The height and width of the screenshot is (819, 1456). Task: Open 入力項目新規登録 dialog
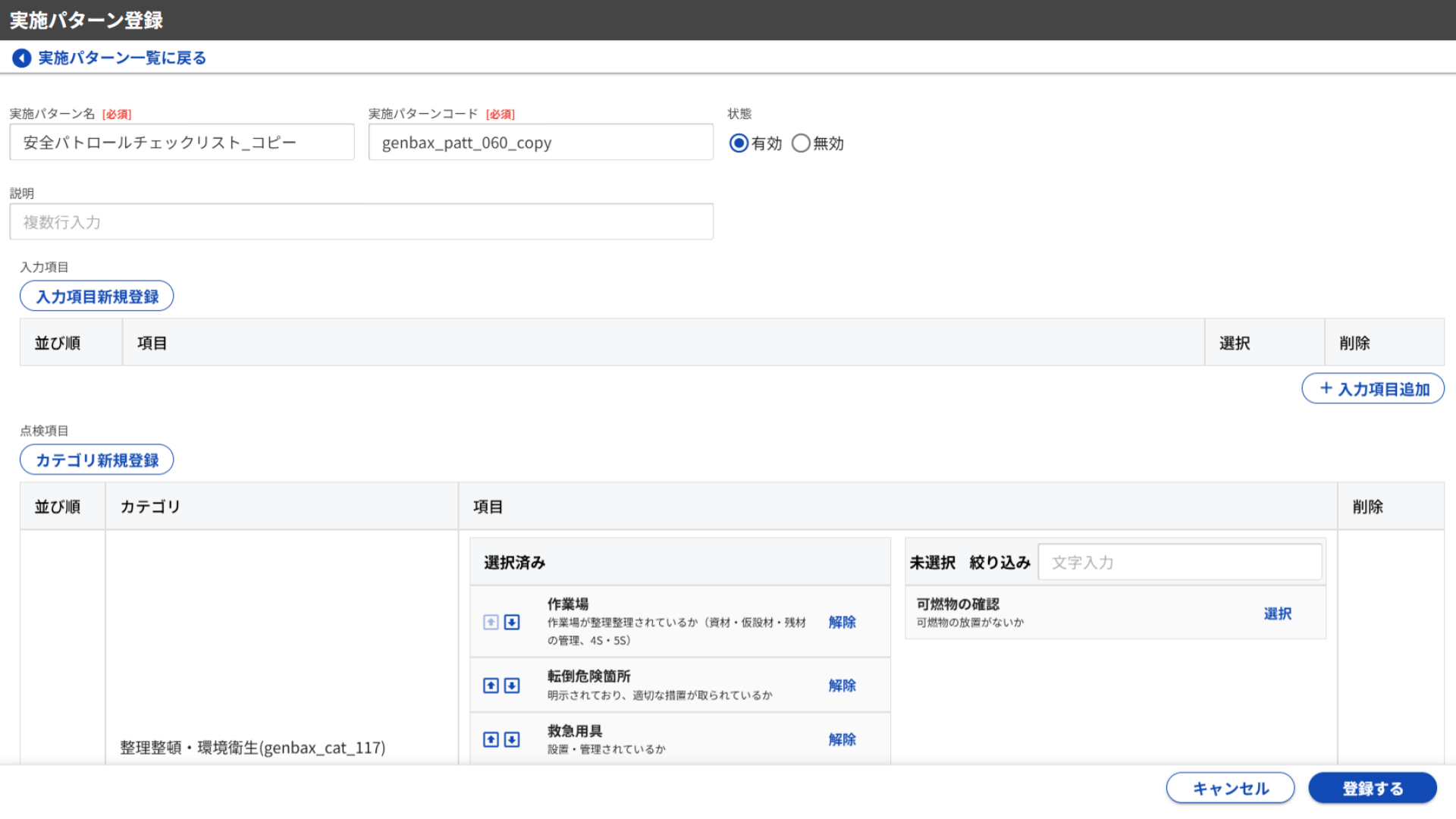[x=97, y=297]
